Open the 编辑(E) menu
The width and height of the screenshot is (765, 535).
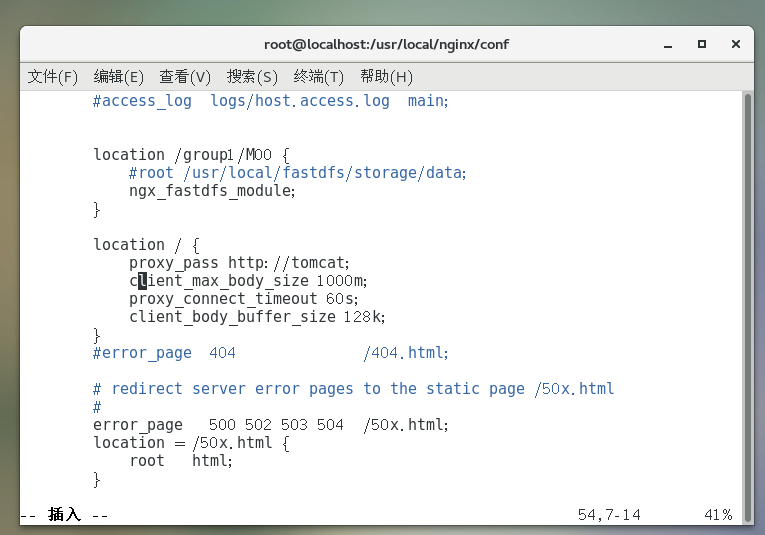pos(119,77)
